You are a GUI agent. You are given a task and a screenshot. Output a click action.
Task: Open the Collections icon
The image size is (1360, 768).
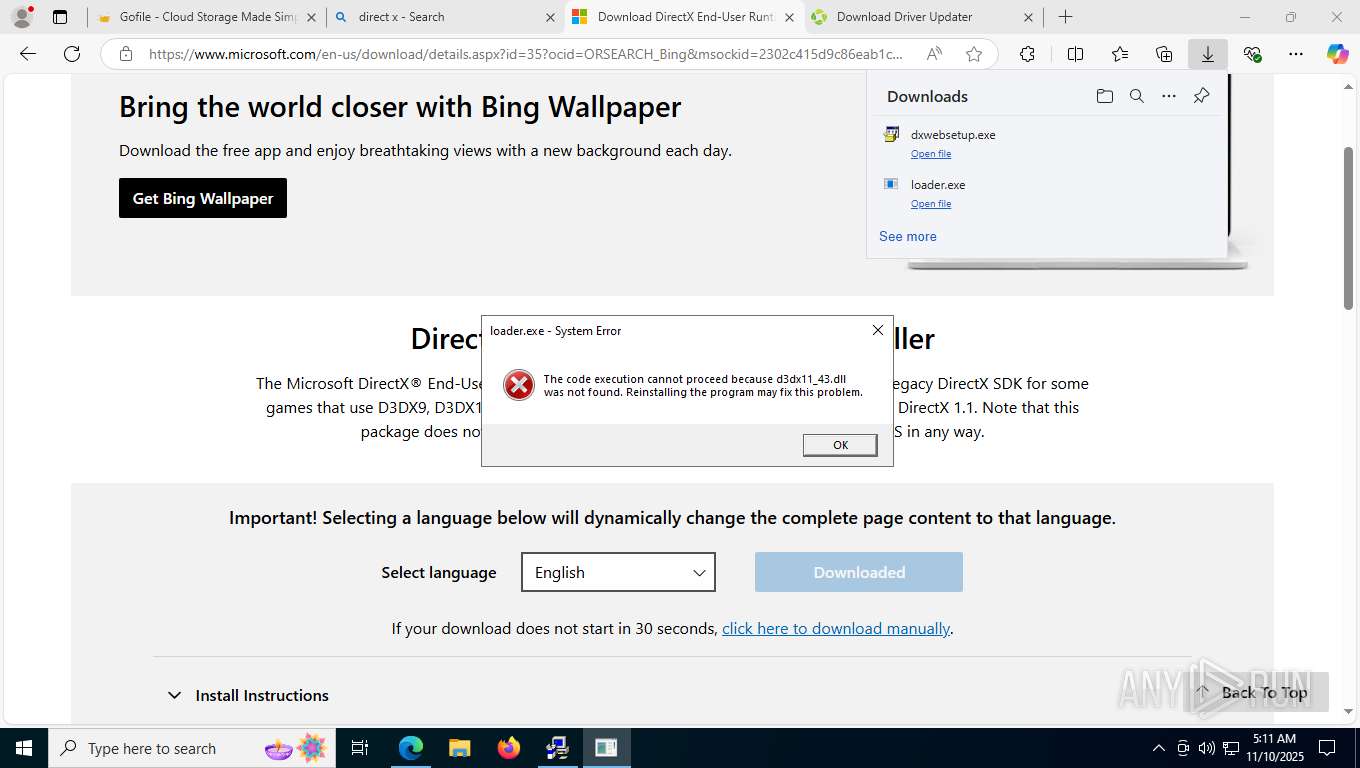tap(1164, 54)
